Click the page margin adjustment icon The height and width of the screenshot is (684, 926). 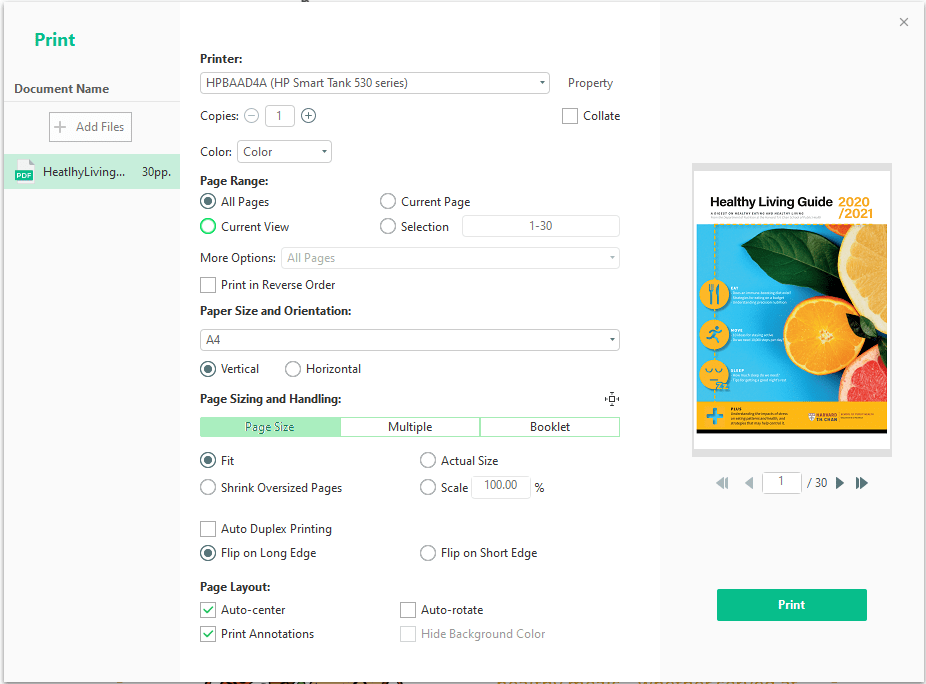tap(612, 399)
